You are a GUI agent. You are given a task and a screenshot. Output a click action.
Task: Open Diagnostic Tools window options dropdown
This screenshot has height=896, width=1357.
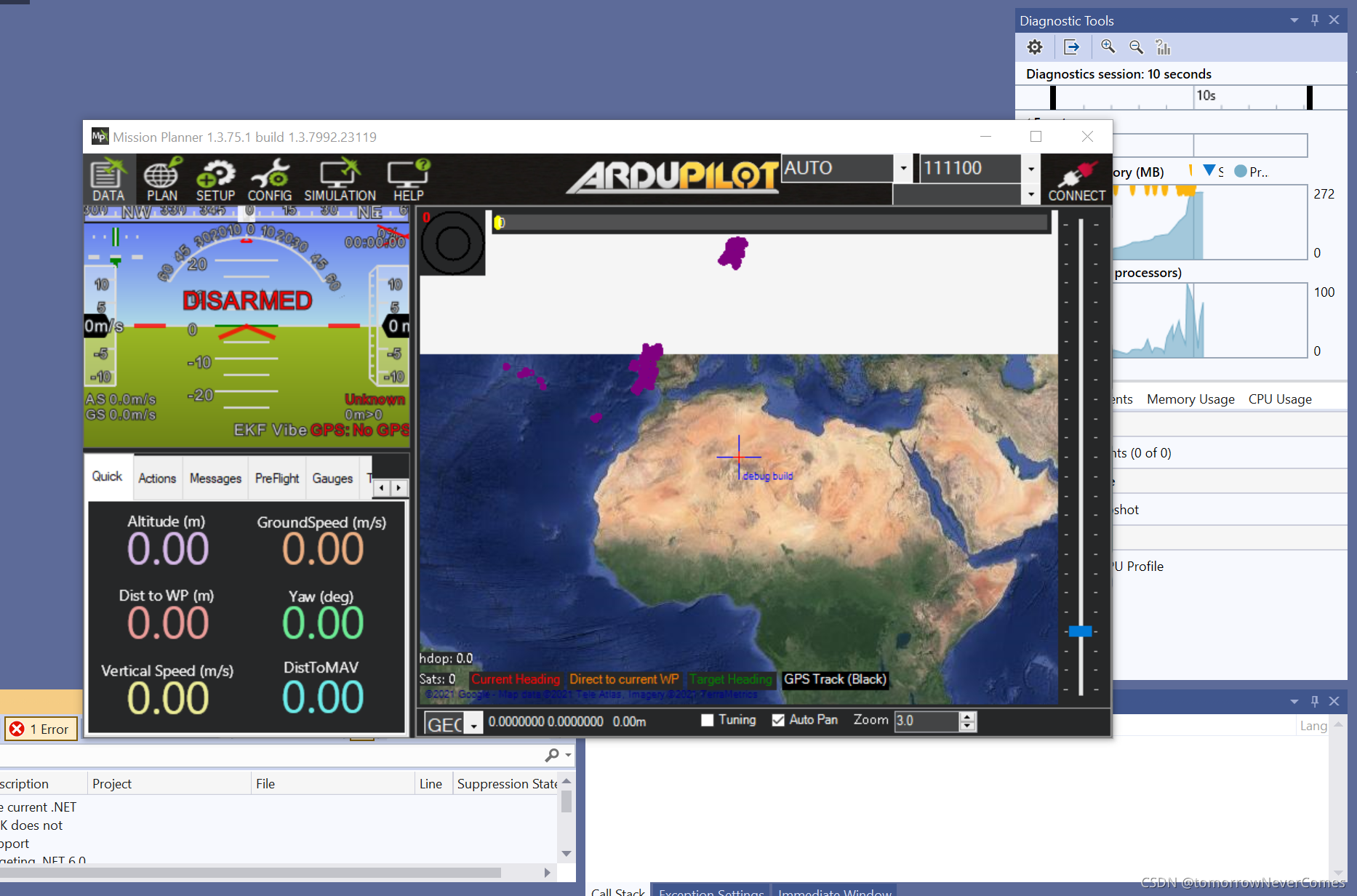pos(1294,20)
